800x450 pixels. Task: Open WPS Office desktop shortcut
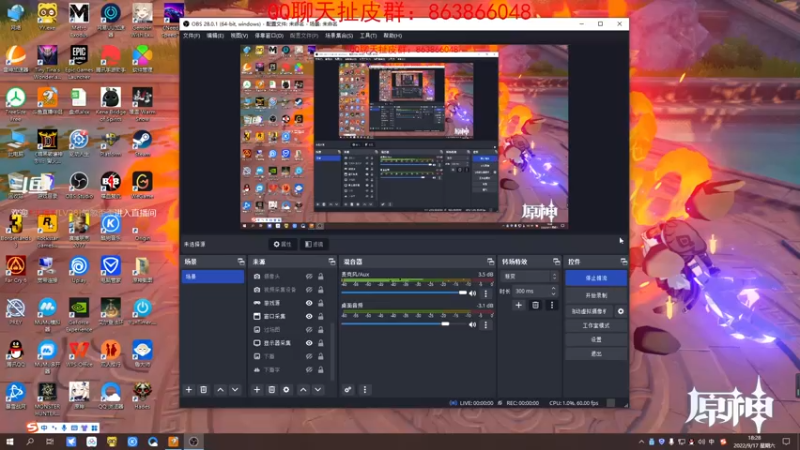(x=79, y=354)
